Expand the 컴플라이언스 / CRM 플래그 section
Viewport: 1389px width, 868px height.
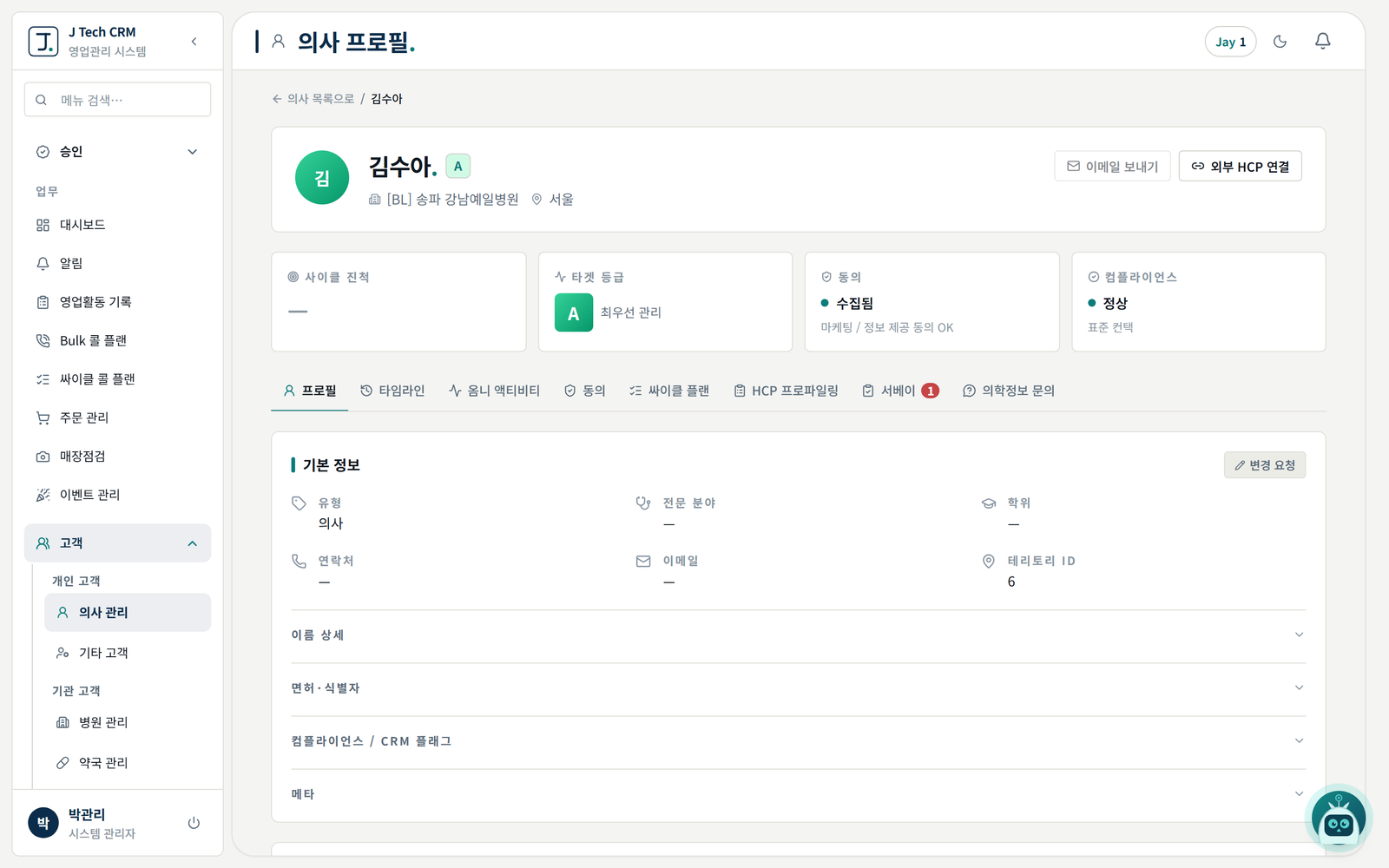[798, 741]
